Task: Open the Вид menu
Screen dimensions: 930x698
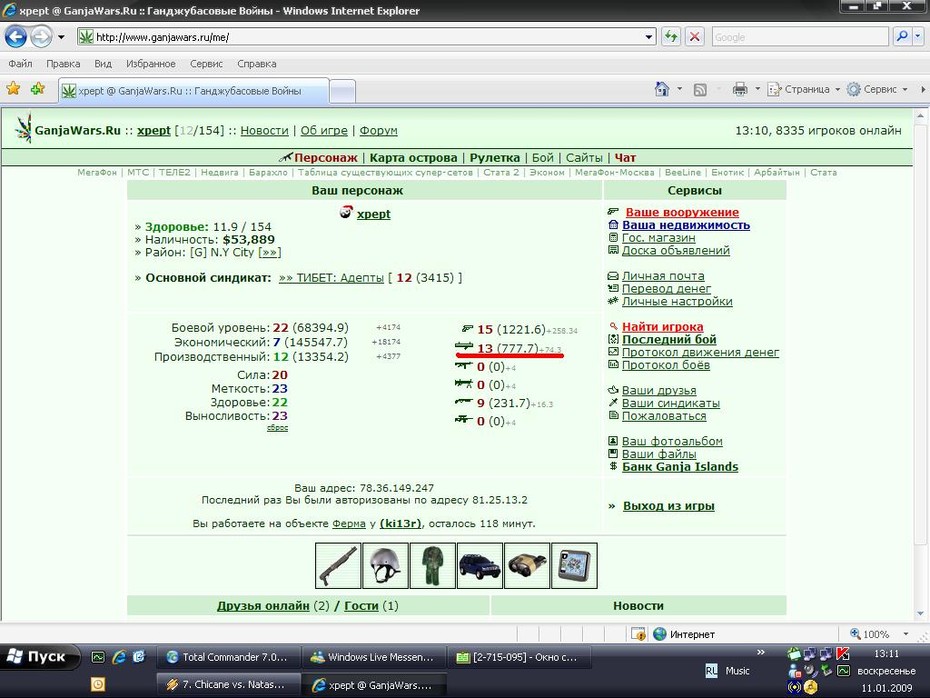Action: (103, 63)
